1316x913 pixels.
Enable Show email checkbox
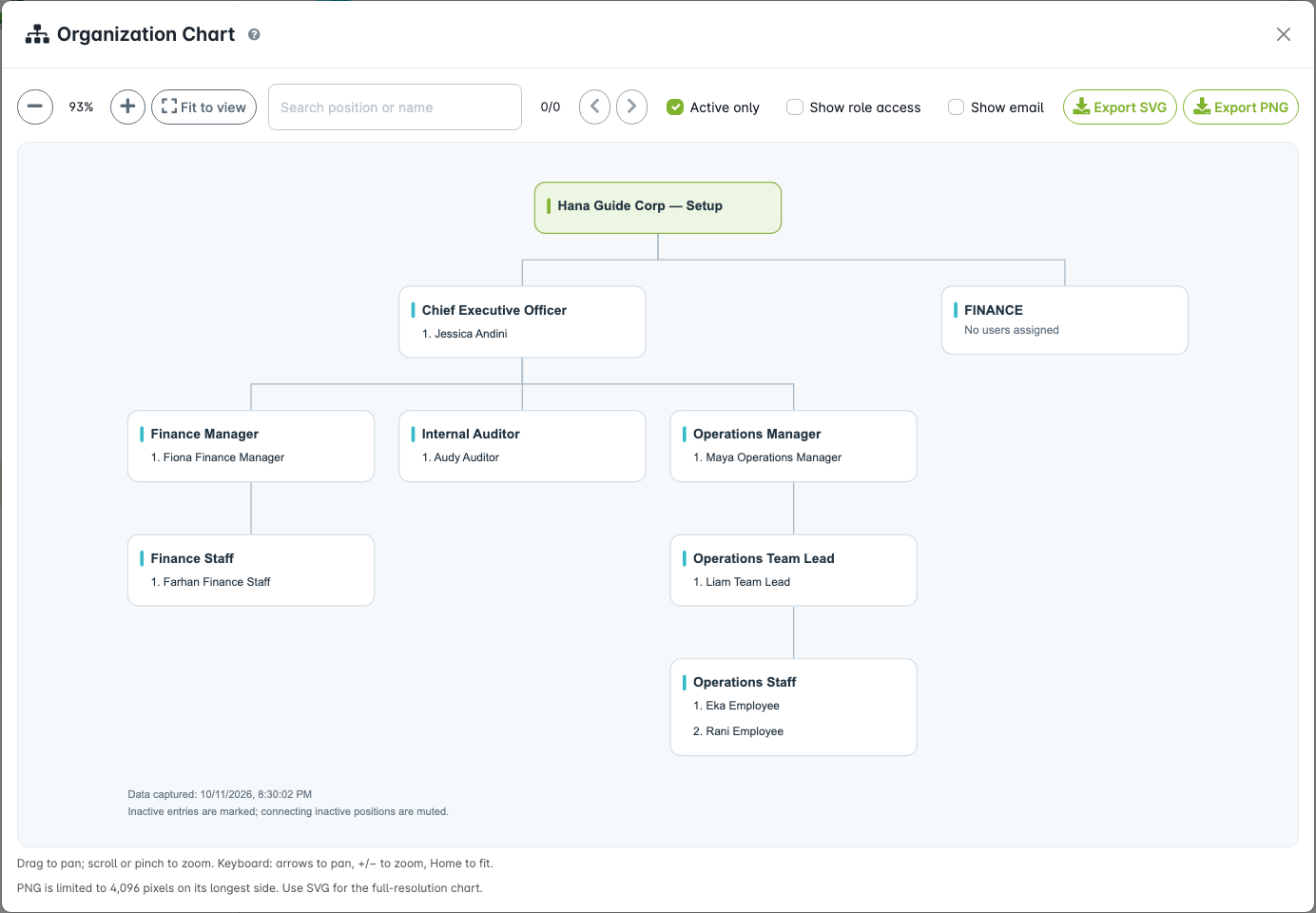956,107
